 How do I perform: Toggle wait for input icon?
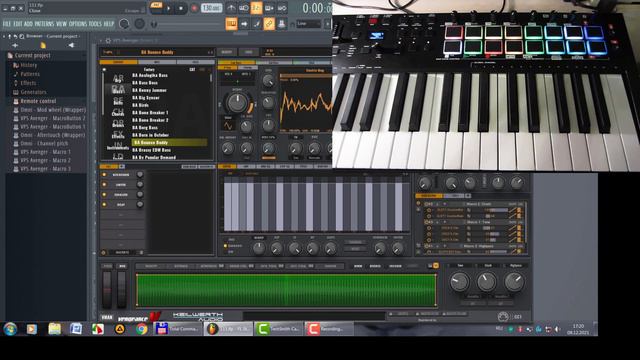[244, 8]
